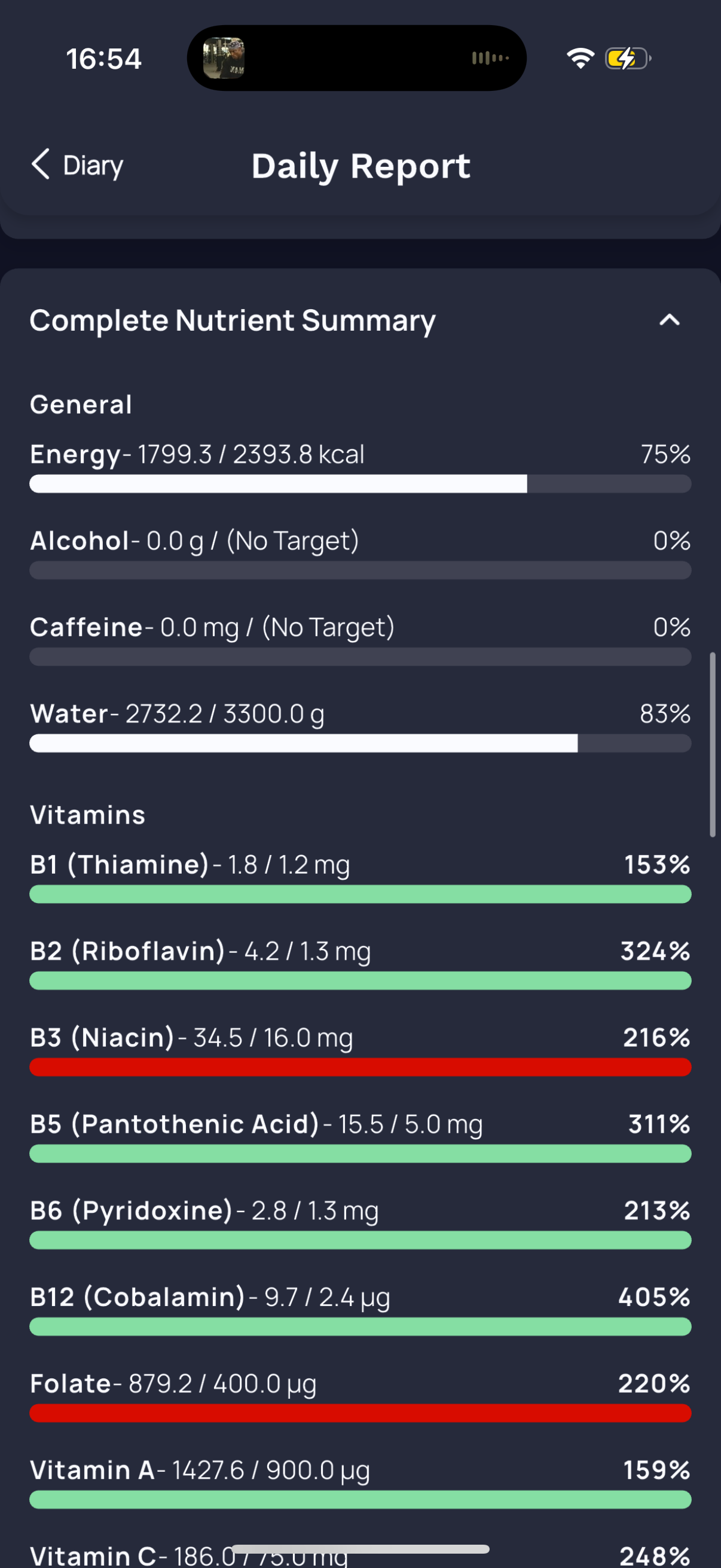Collapse the Complete Nutrient Summary section
721x1568 pixels.
[669, 320]
